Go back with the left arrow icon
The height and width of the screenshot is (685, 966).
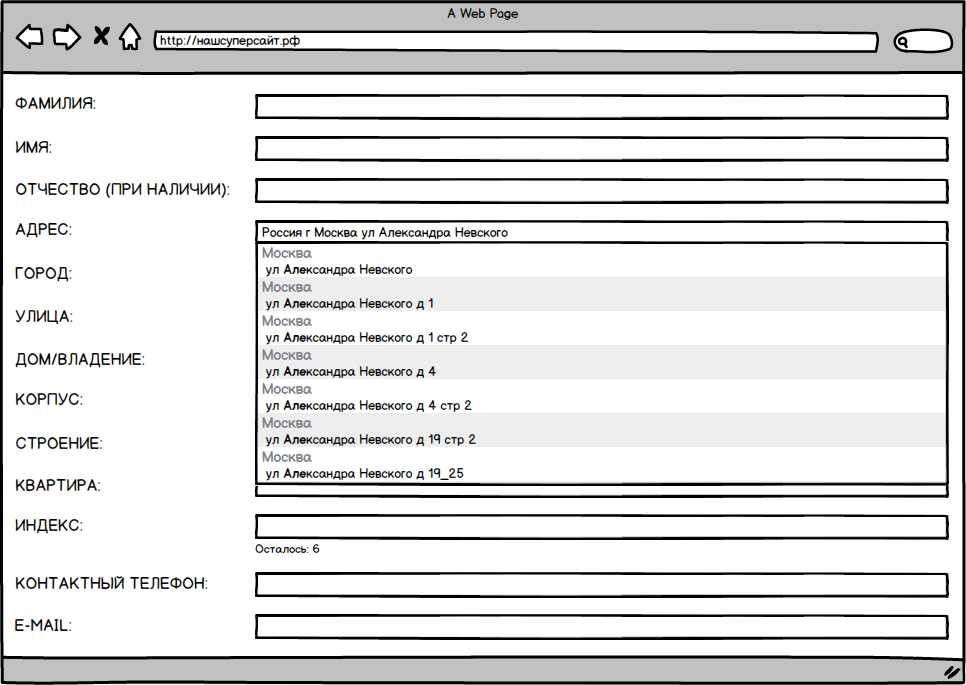point(30,37)
